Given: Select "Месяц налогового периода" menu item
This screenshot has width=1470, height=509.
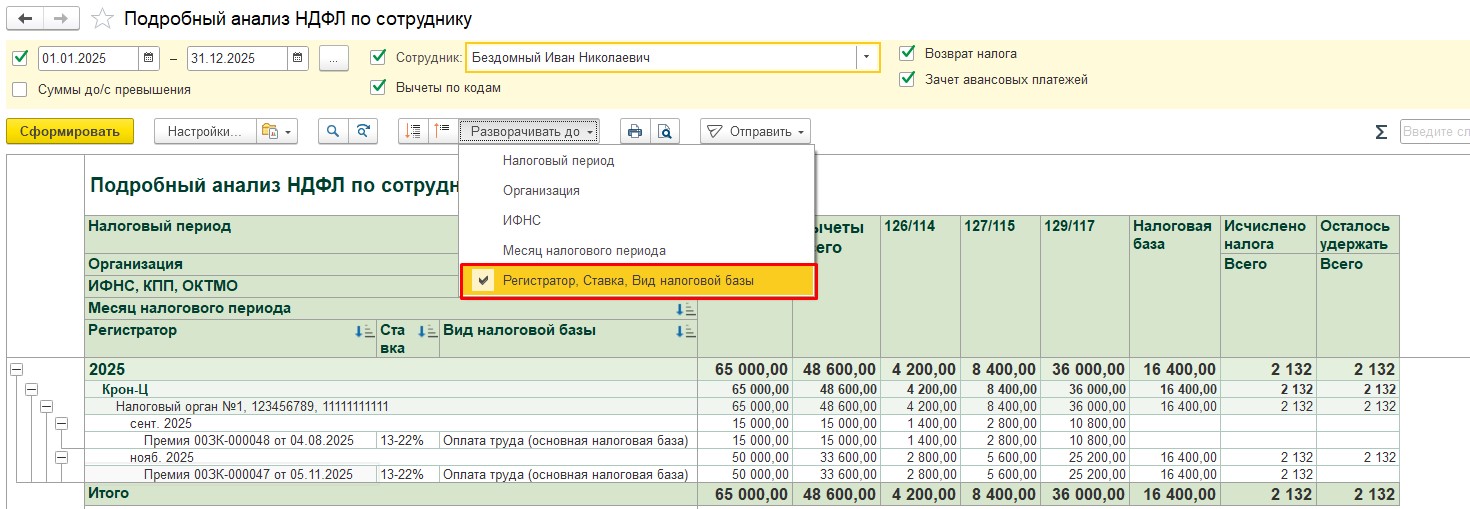Looking at the screenshot, I should [584, 250].
